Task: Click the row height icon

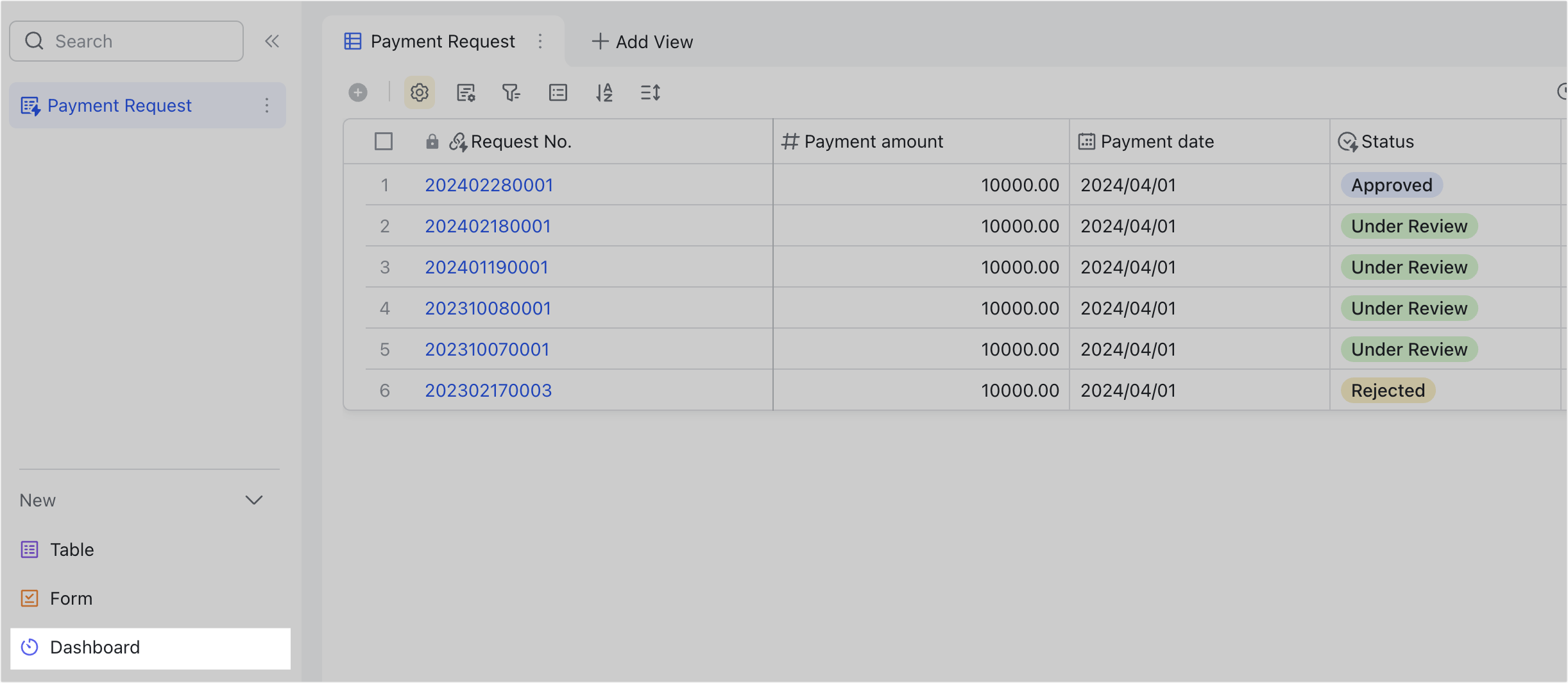Action: (651, 92)
